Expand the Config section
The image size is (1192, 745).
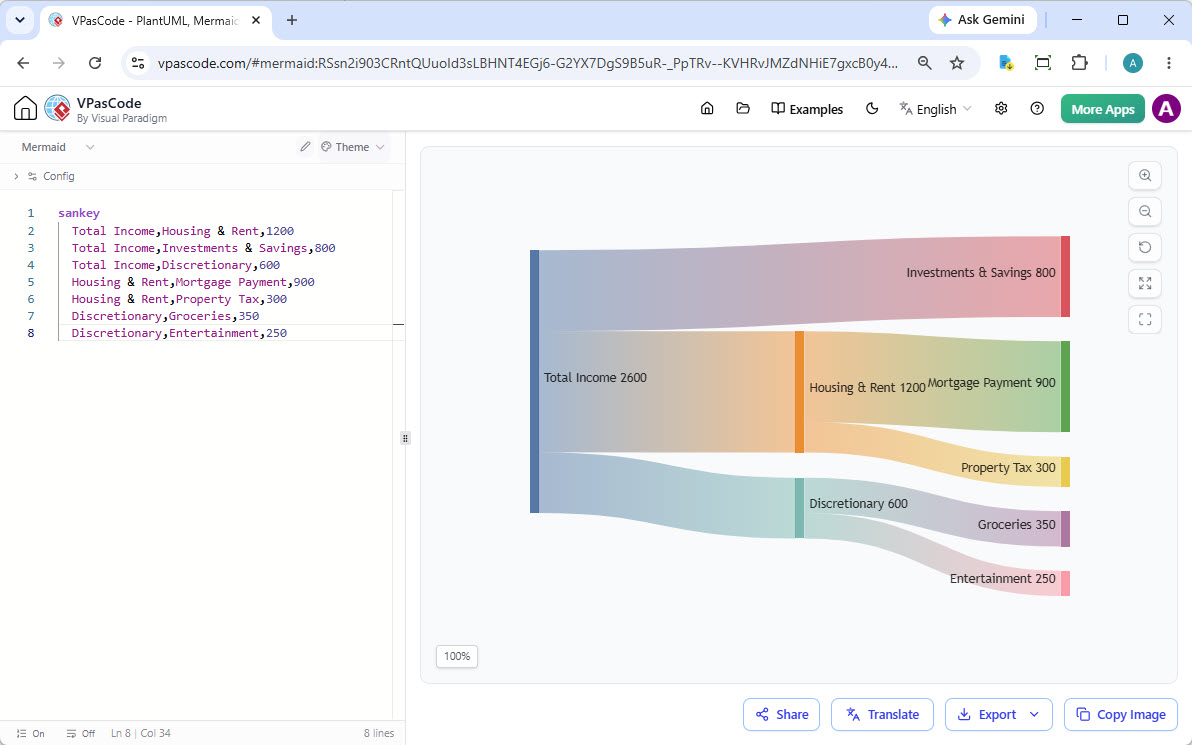[x=45, y=176]
